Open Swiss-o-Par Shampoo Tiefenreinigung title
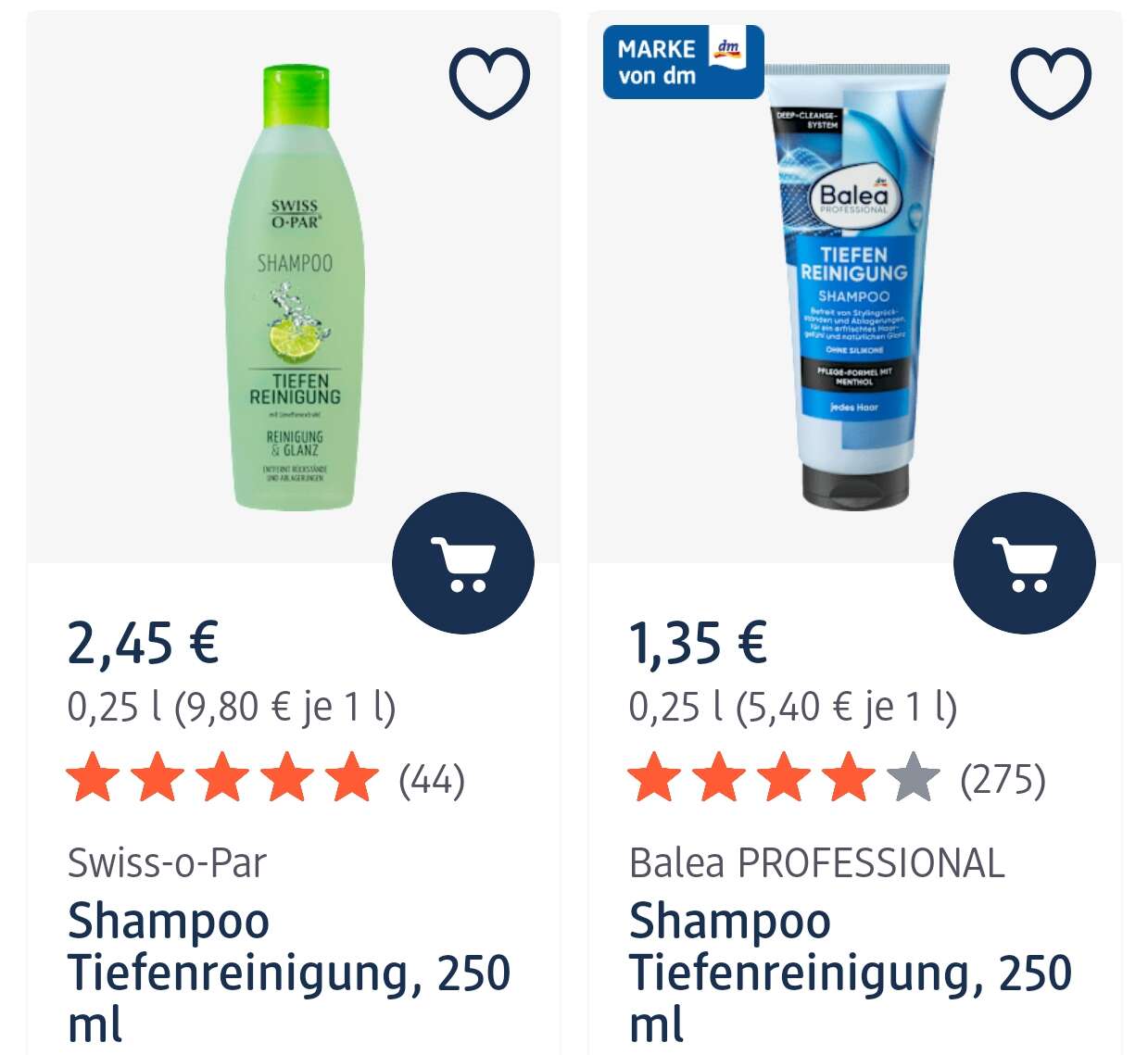This screenshot has width=1148, height=1055. (x=288, y=973)
